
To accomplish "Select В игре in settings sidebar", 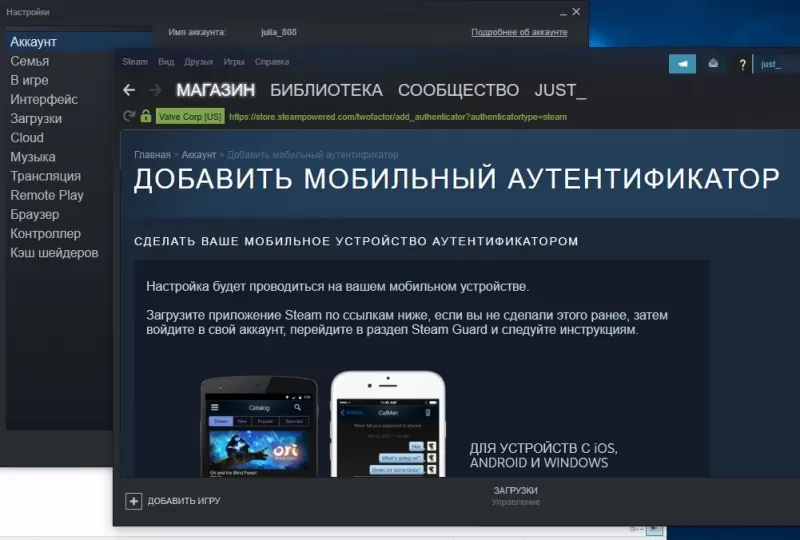I will pos(29,80).
